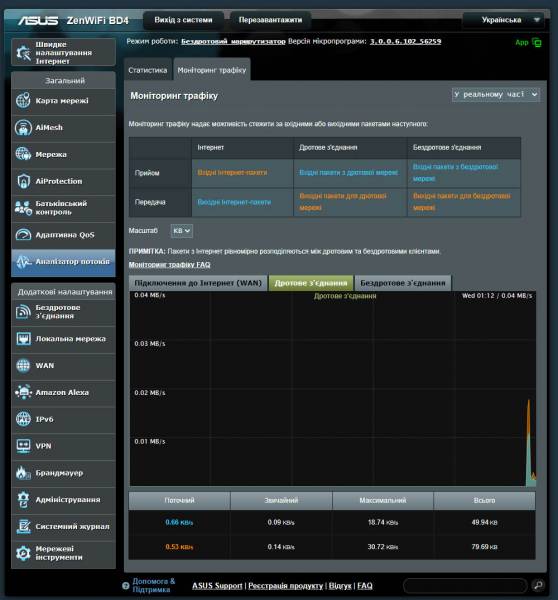Click the AiProtection shield icon

23,181
